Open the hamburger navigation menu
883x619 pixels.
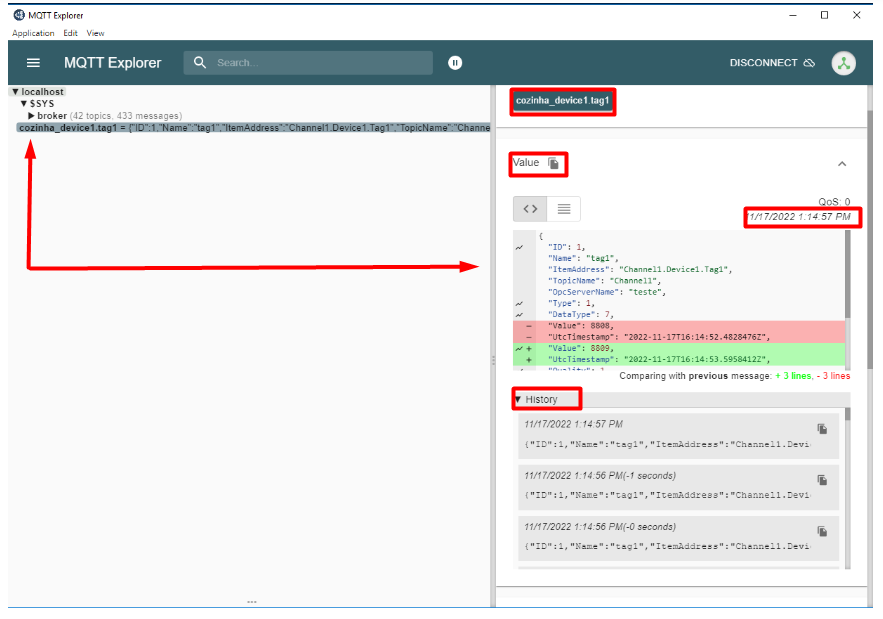[x=33, y=63]
